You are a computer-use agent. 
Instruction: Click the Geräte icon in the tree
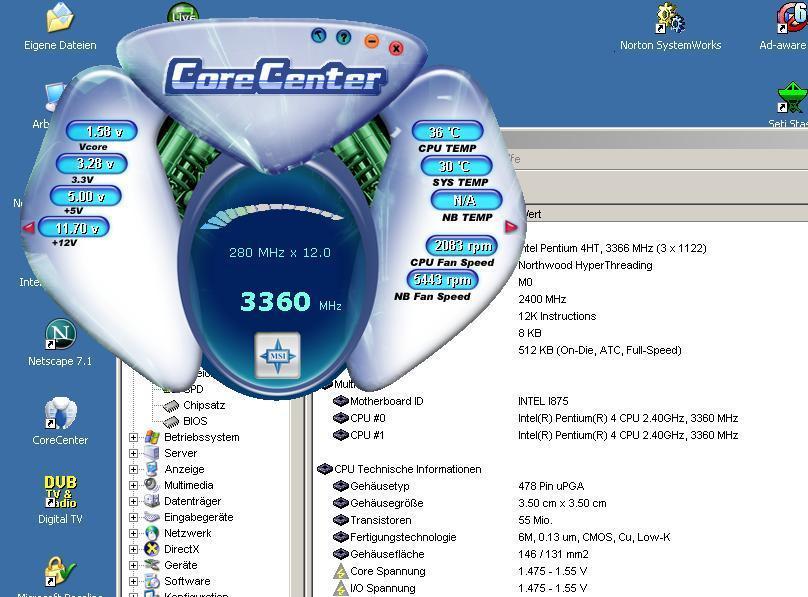(x=152, y=565)
